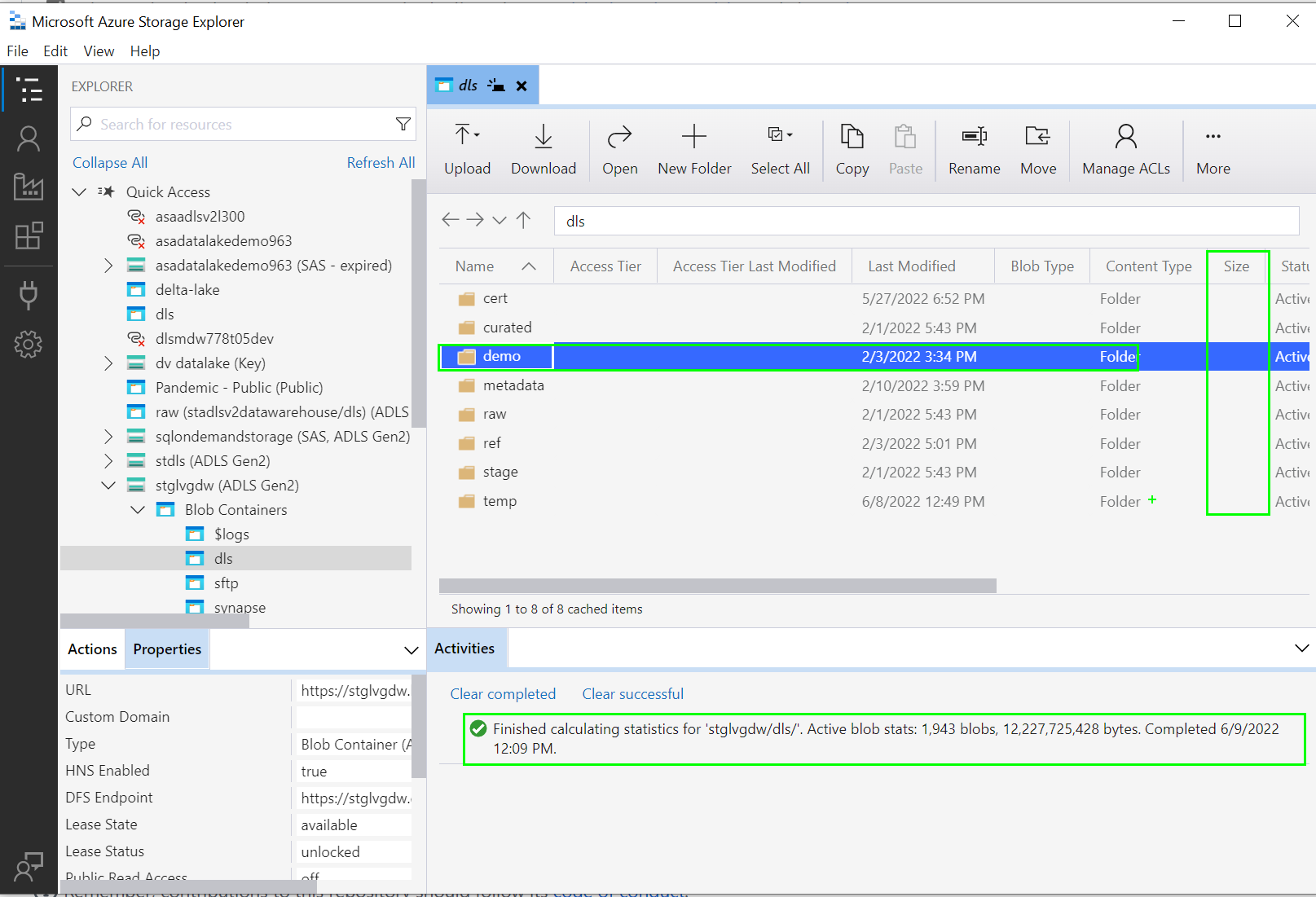1316x897 pixels.
Task: Click the Clear successful link
Action: pyautogui.click(x=632, y=694)
